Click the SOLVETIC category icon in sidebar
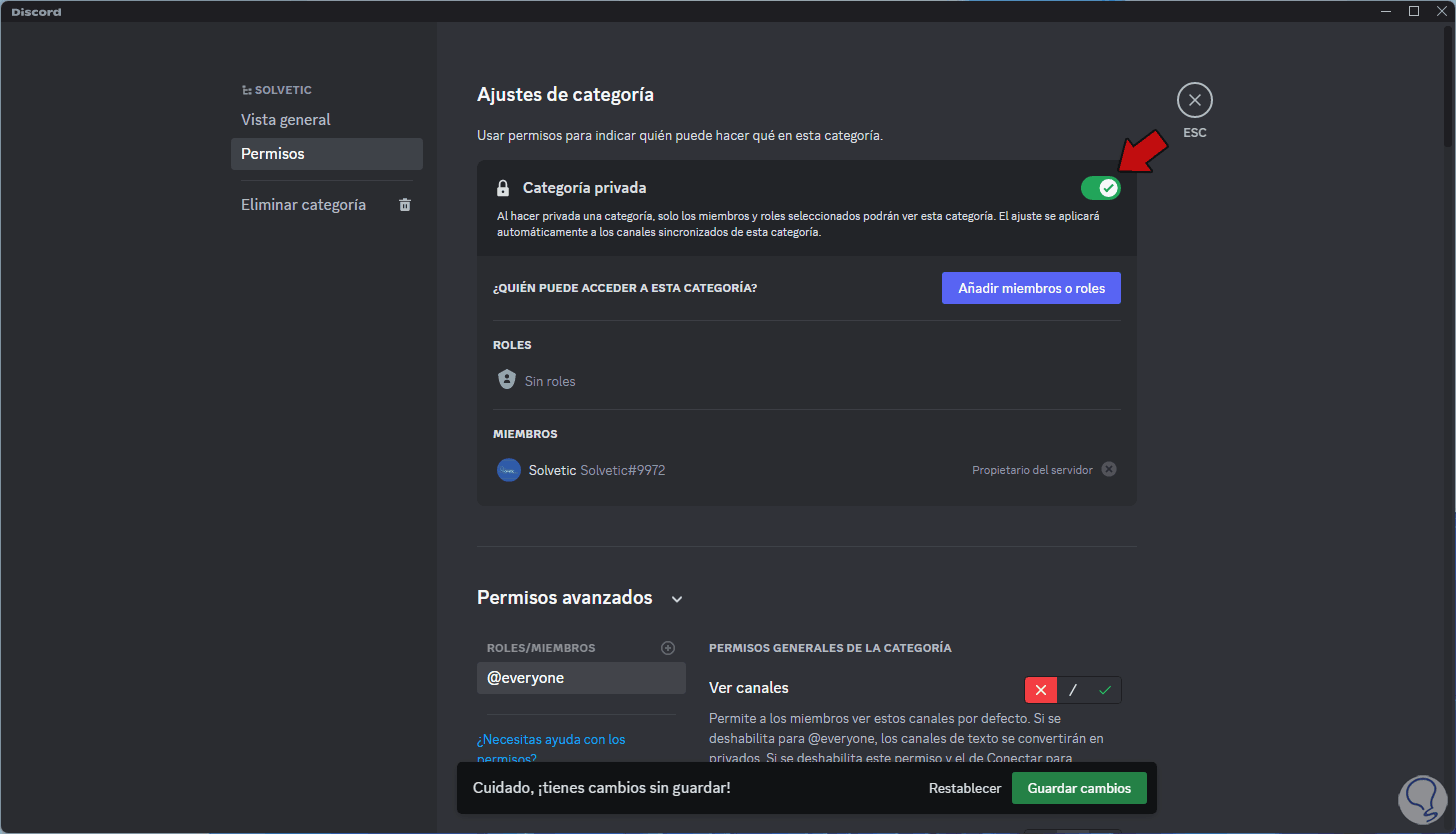This screenshot has width=1456, height=834. 246,90
